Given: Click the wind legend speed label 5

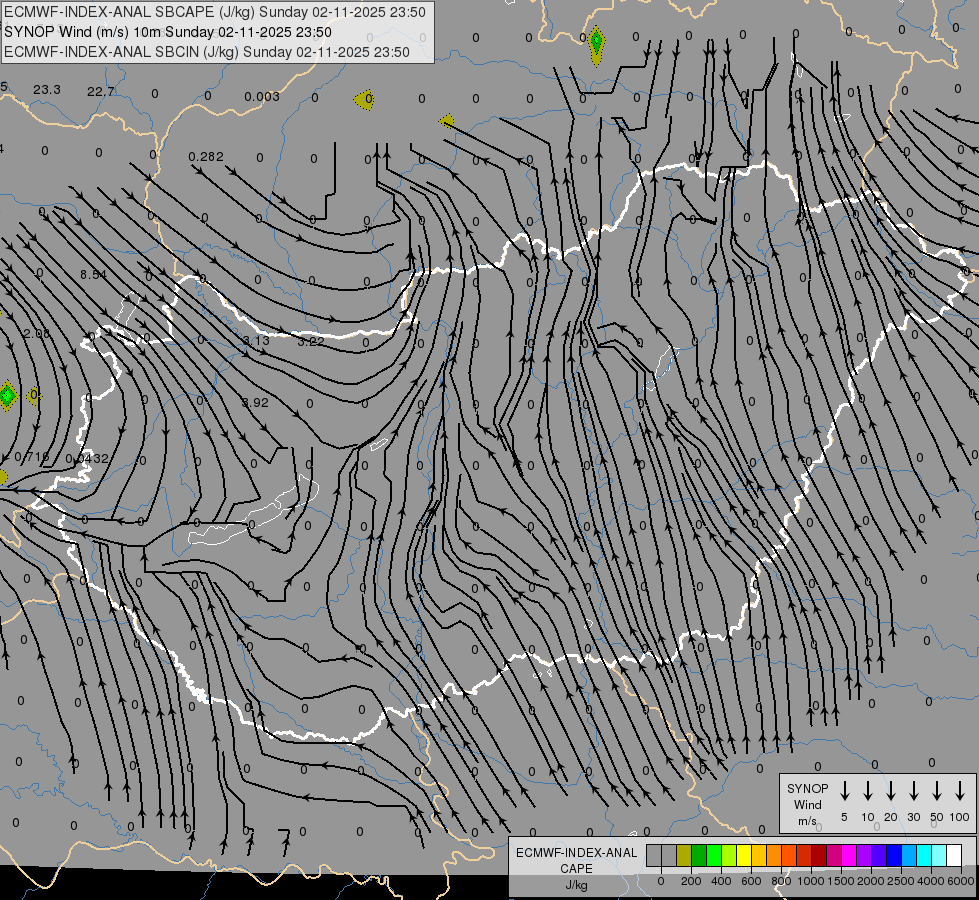Looking at the screenshot, I should [844, 817].
